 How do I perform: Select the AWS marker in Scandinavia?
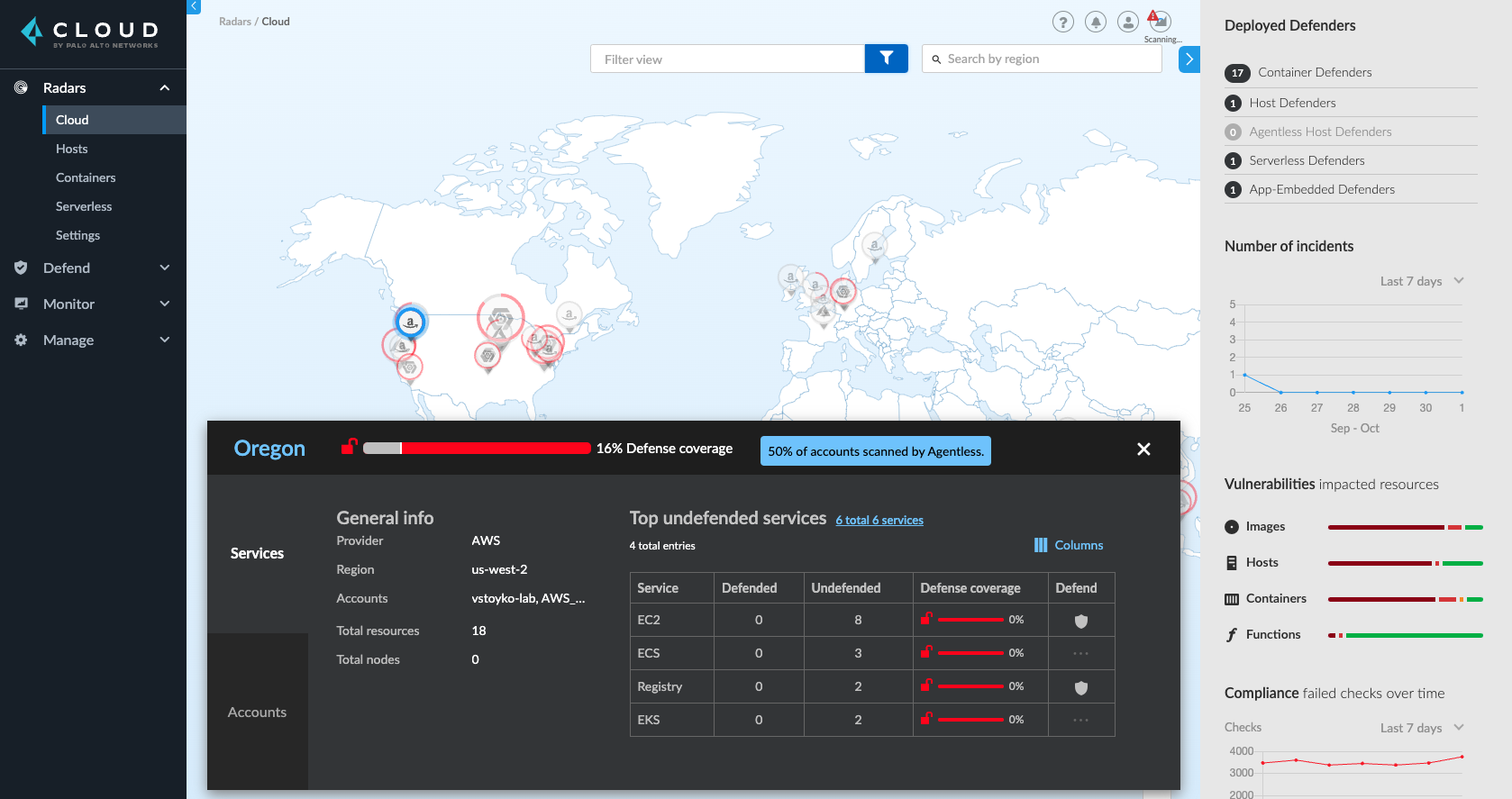pyautogui.click(x=874, y=246)
